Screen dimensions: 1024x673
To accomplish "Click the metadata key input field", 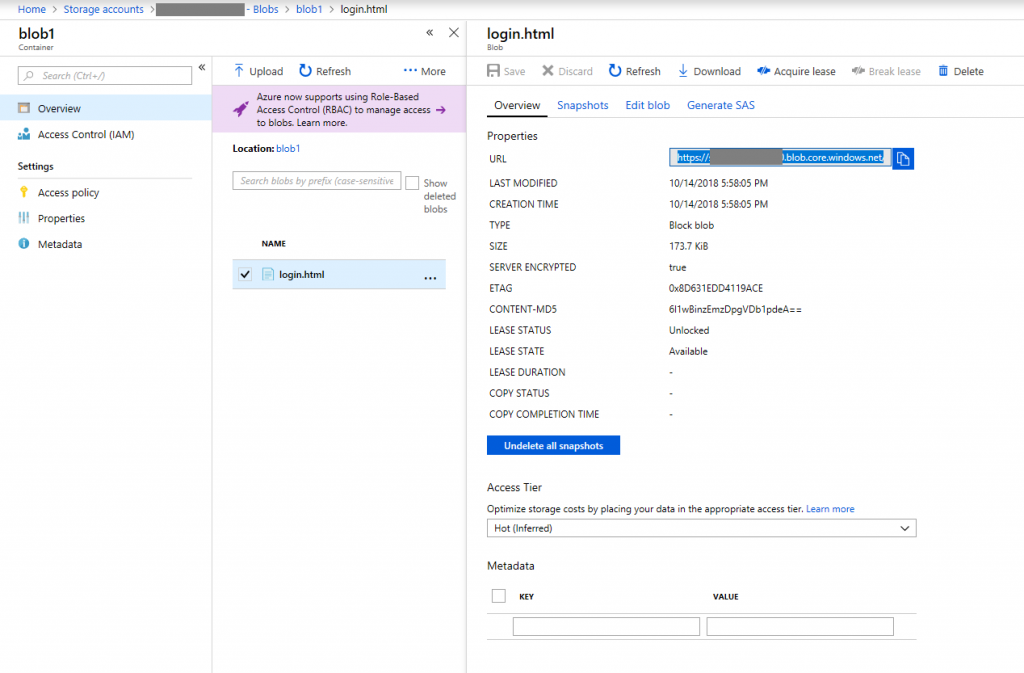I will (x=606, y=627).
